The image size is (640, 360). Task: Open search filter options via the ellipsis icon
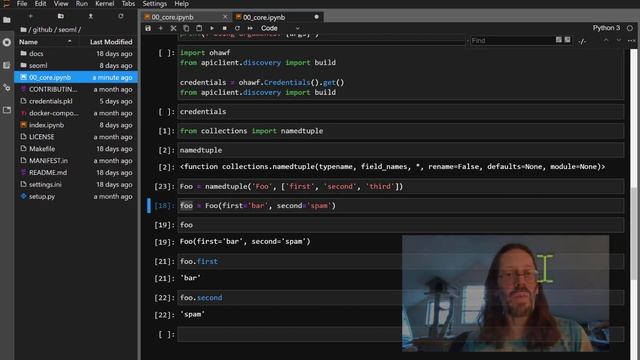631,40
